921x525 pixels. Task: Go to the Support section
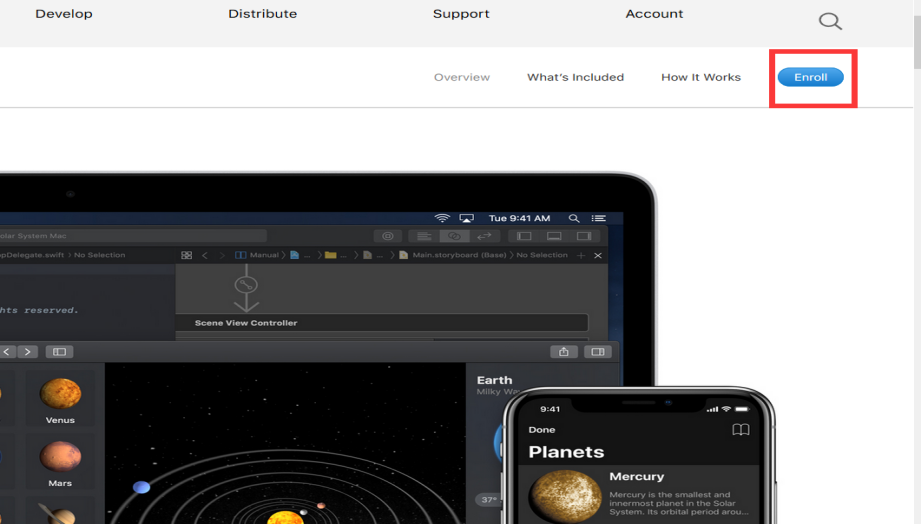click(x=461, y=14)
